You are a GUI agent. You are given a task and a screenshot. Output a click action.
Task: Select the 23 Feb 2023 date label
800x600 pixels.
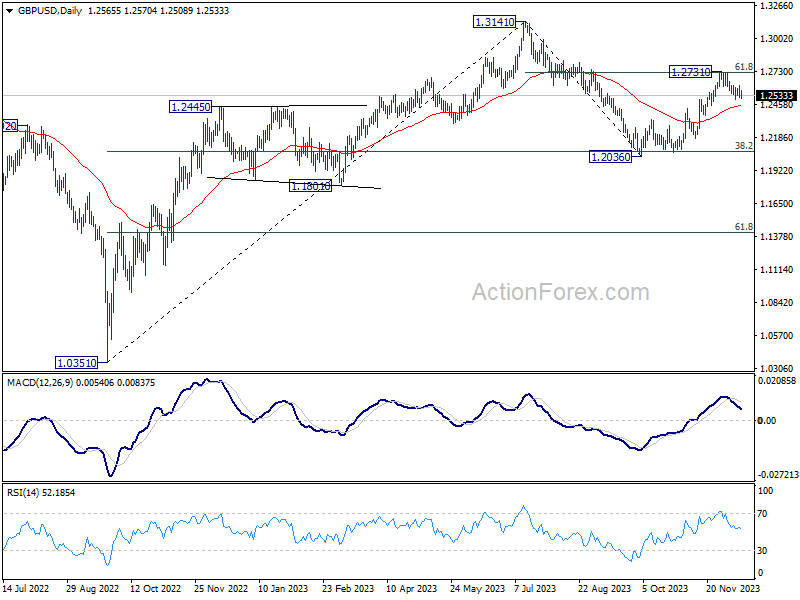click(x=347, y=589)
